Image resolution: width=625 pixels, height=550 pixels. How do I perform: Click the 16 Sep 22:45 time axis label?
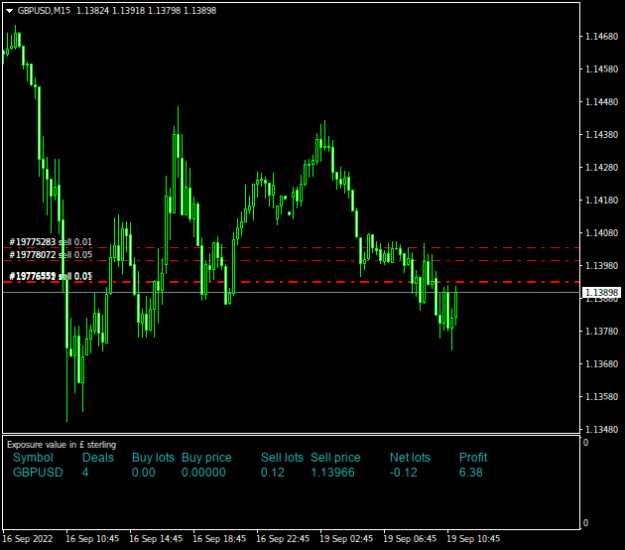tap(283, 539)
